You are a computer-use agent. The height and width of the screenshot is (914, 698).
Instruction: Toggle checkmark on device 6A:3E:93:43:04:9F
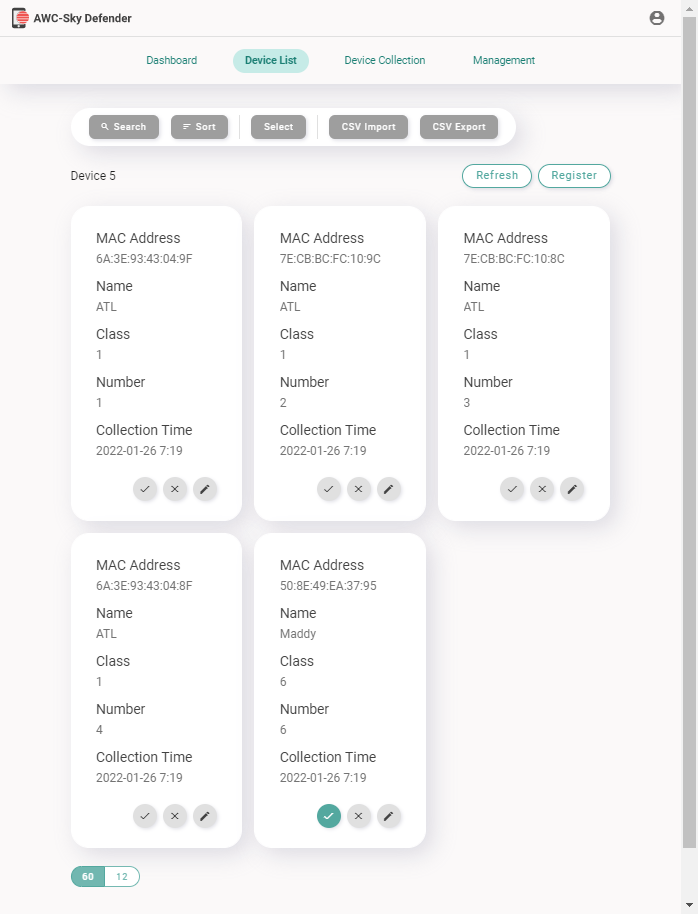pyautogui.click(x=145, y=489)
